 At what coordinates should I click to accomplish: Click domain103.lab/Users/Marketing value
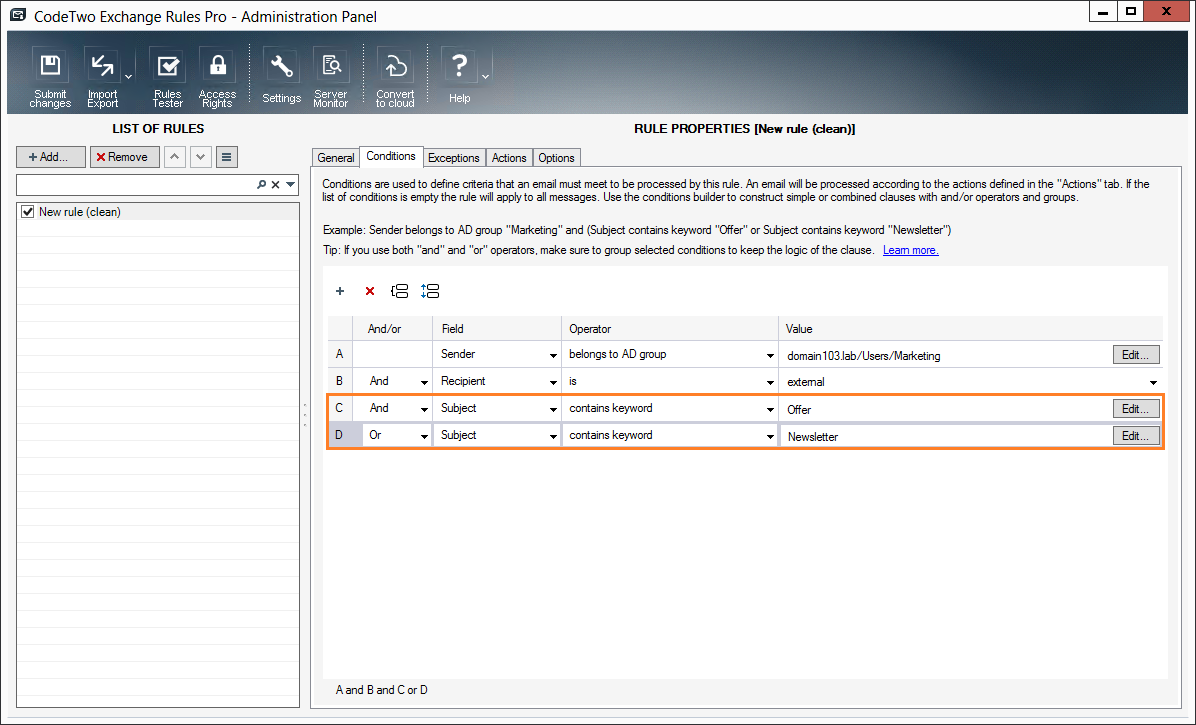[x=863, y=356]
